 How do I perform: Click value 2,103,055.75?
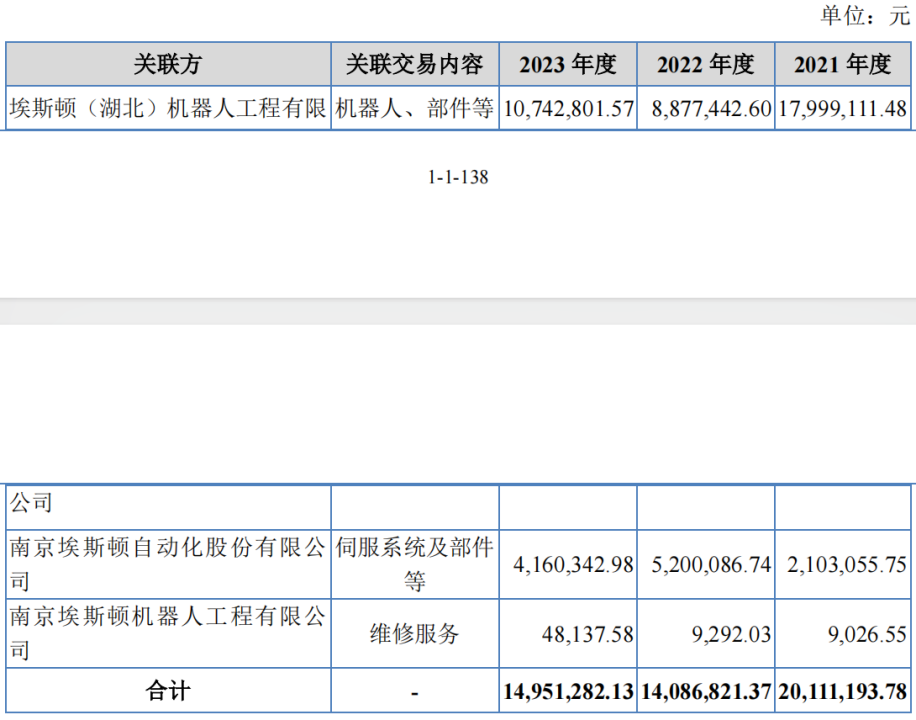pos(846,565)
